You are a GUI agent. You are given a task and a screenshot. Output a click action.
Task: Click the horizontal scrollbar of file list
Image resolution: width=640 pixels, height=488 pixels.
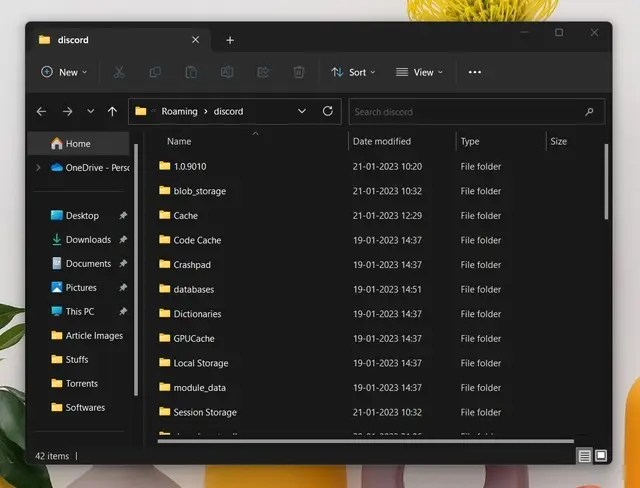coord(366,441)
